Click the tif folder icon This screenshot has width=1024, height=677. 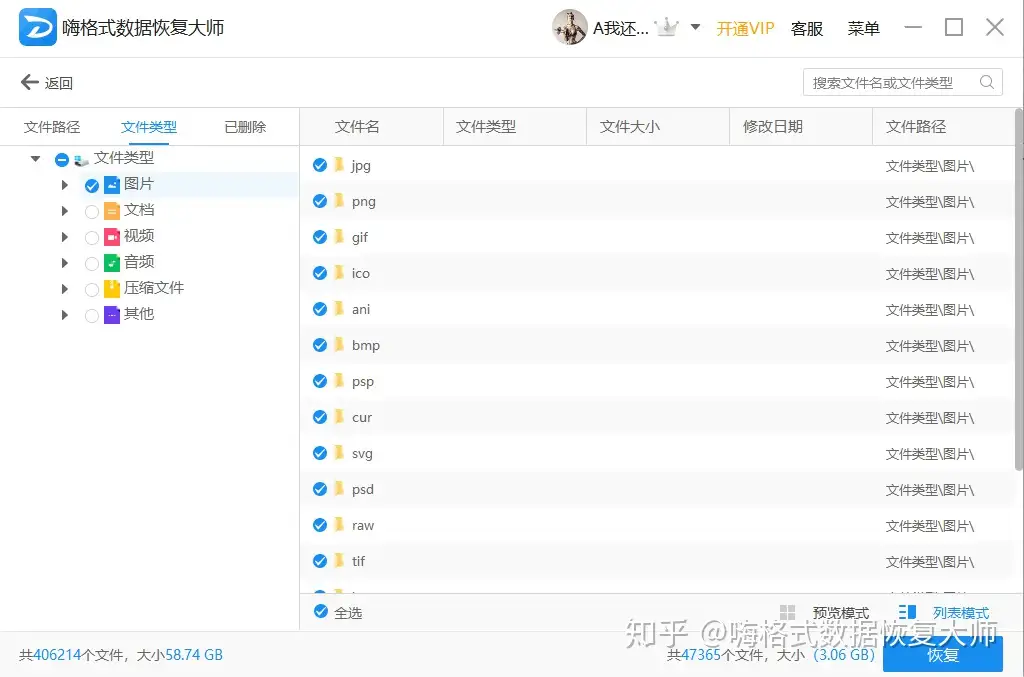(339, 560)
